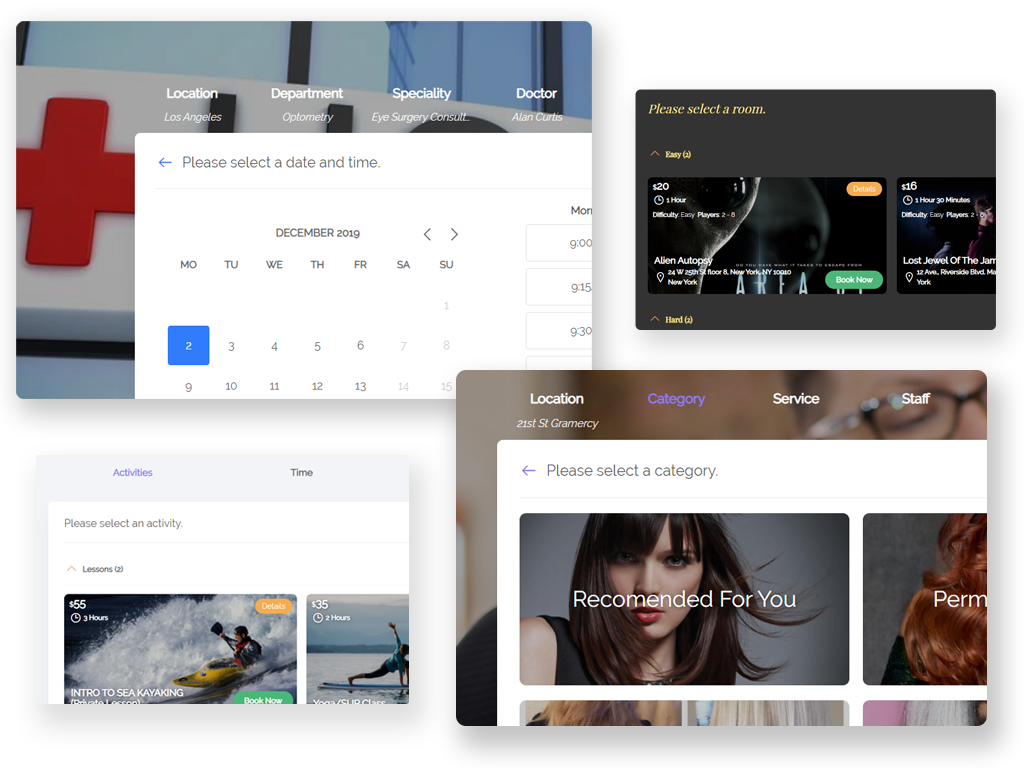Viewport: 1024px width, 768px height.
Task: Choose the 'Recomended For You' category card
Action: click(684, 599)
